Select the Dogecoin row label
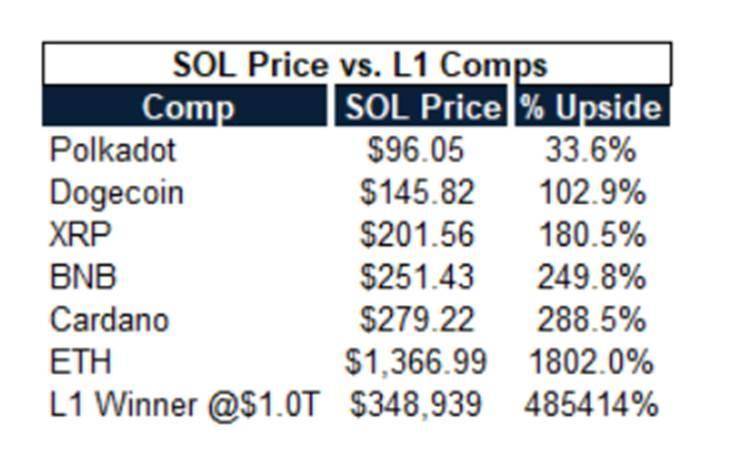The height and width of the screenshot is (458, 744). pyautogui.click(x=117, y=192)
